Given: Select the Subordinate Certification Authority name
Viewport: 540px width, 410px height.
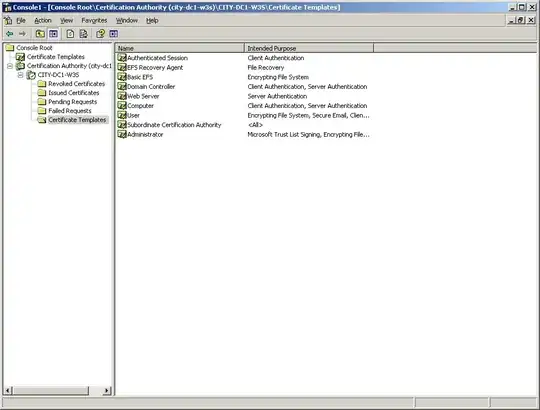Looking at the screenshot, I should [x=174, y=125].
